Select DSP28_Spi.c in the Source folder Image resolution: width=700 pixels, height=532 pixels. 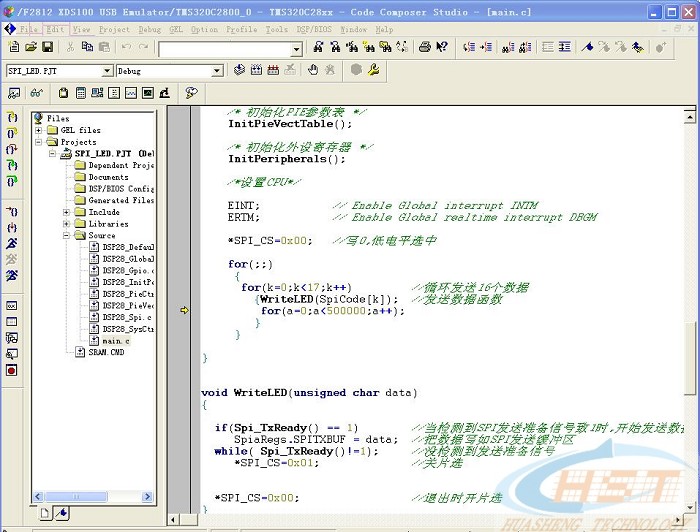pos(127,317)
